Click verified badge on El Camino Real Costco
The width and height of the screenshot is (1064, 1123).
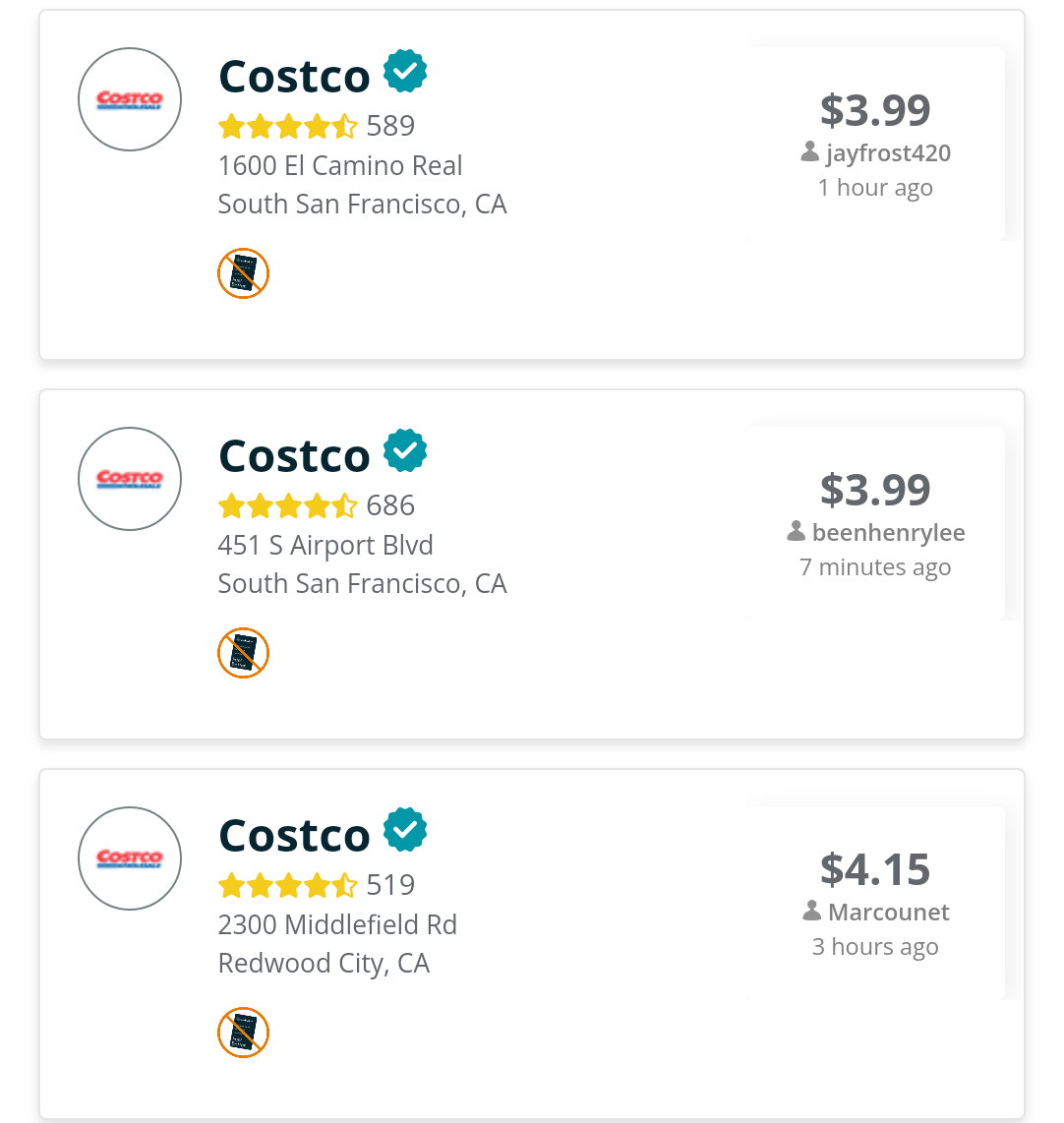coord(405,72)
